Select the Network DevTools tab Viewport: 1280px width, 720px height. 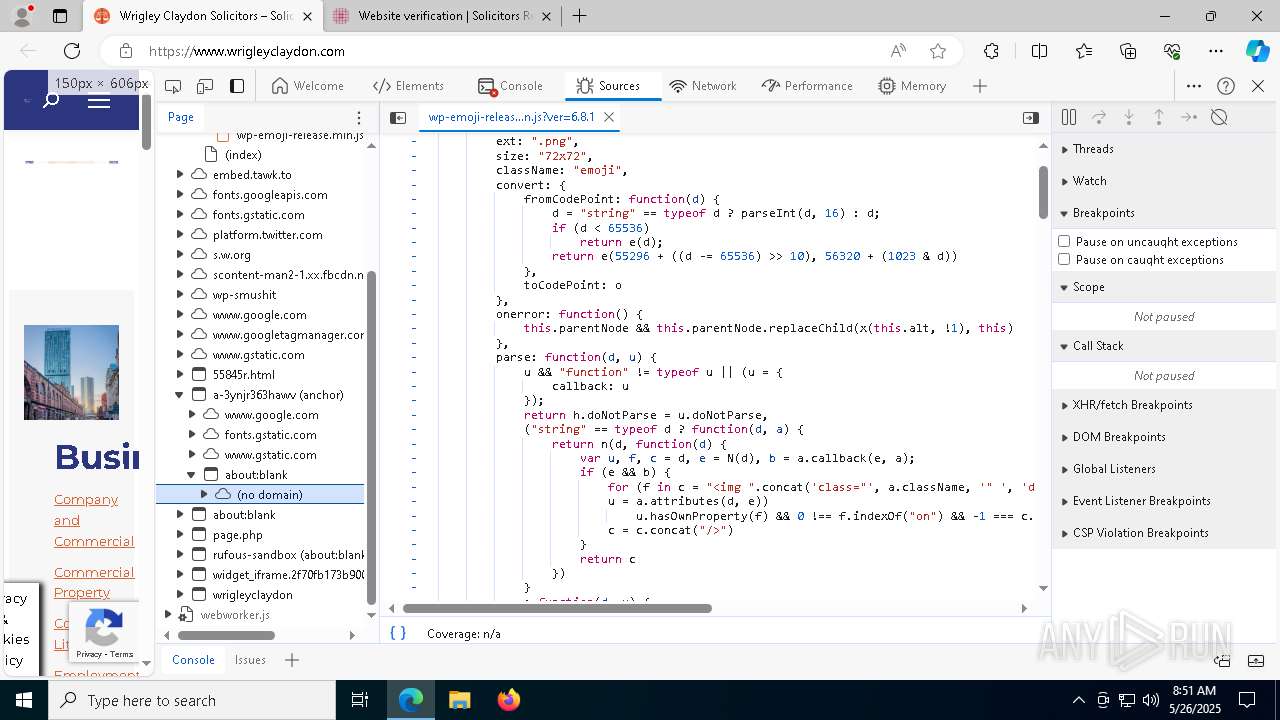(703, 86)
